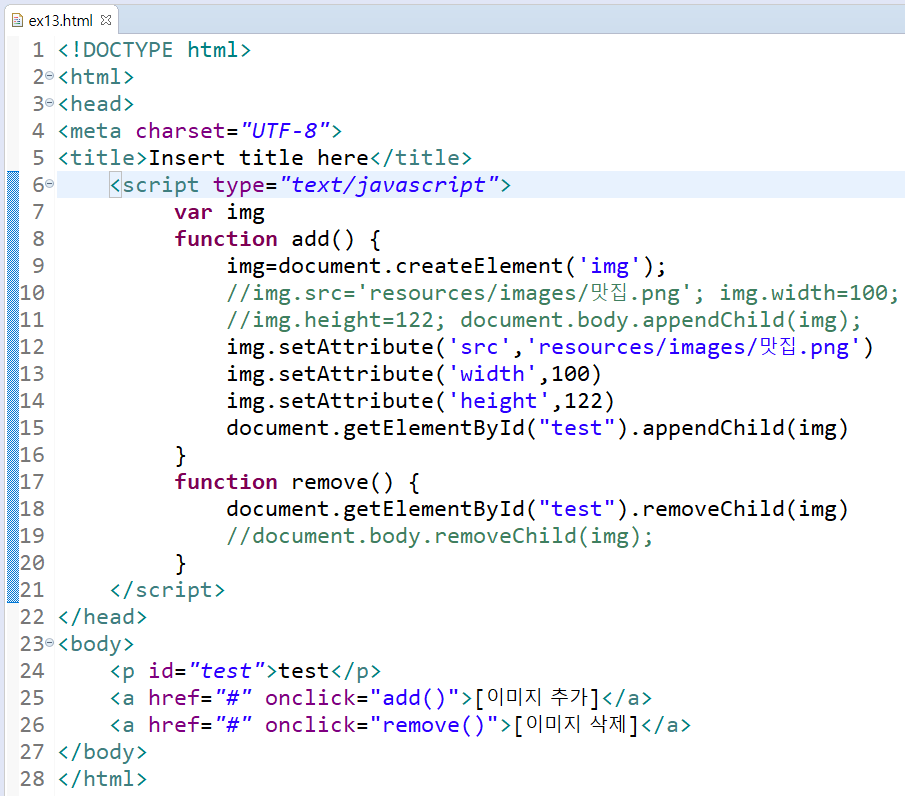The image size is (905, 796).
Task: Collapse the body tag fold on line 23
Action: [50, 642]
